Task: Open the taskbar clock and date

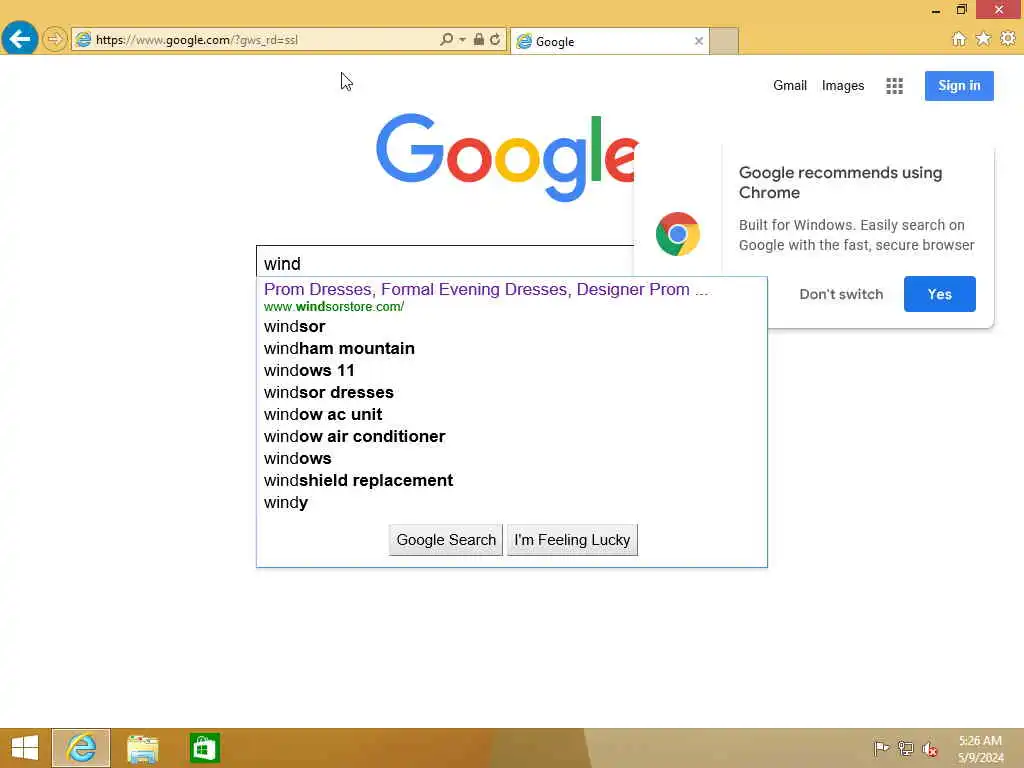Action: [980, 749]
